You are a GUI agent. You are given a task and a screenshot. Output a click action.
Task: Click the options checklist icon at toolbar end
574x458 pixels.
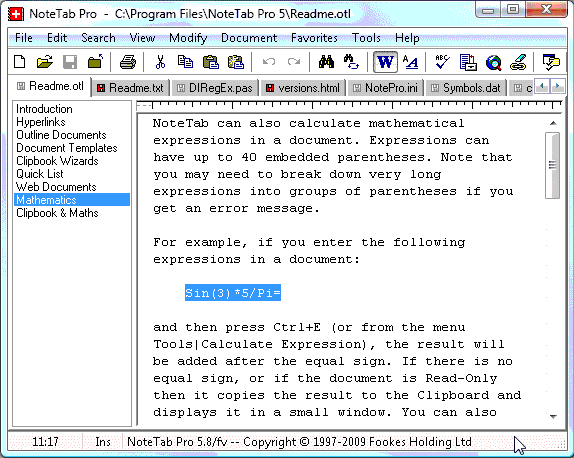coord(551,62)
